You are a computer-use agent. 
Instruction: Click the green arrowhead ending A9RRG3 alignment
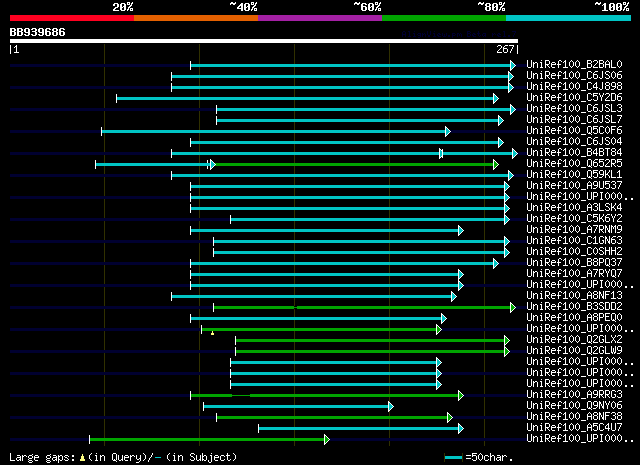click(461, 396)
